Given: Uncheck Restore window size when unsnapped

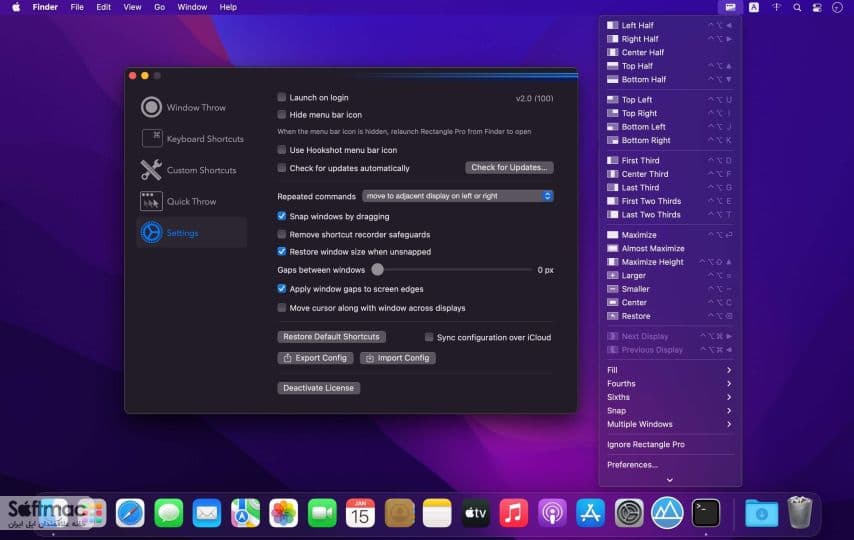Looking at the screenshot, I should coord(282,251).
